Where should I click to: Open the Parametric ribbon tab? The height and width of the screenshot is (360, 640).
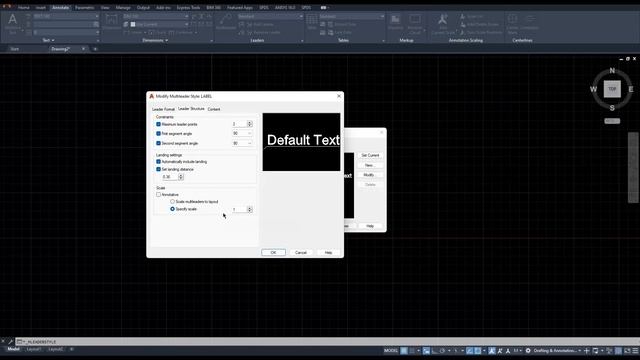pos(84,8)
